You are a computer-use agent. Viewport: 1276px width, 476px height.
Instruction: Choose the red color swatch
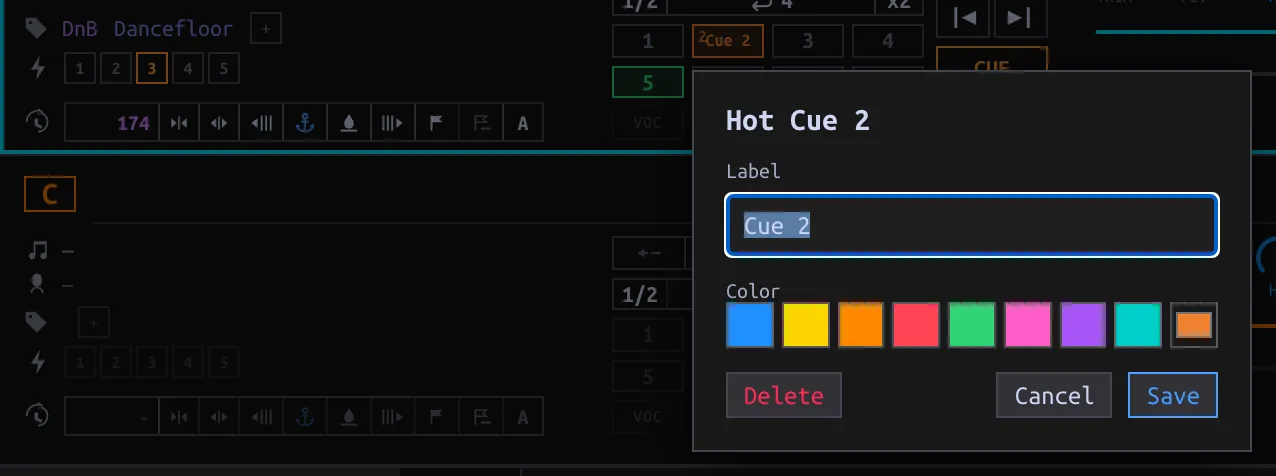coord(916,325)
